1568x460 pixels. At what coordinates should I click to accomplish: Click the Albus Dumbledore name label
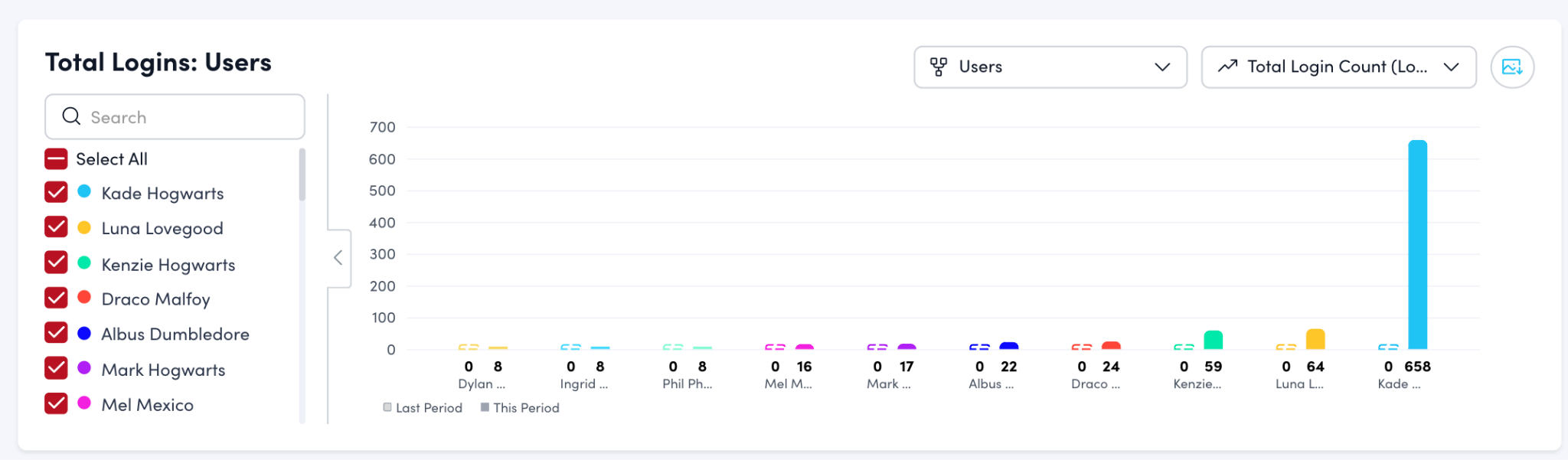175,334
